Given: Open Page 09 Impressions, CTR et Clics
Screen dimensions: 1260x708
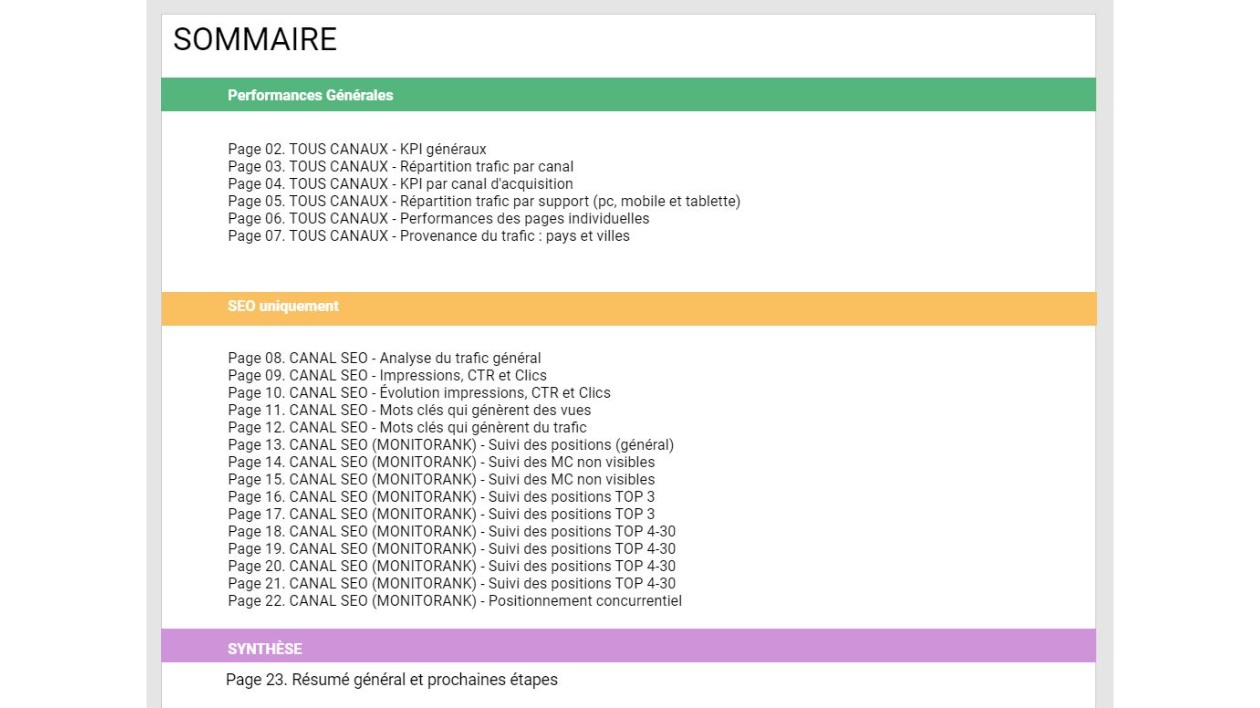Looking at the screenshot, I should click(x=387, y=376).
